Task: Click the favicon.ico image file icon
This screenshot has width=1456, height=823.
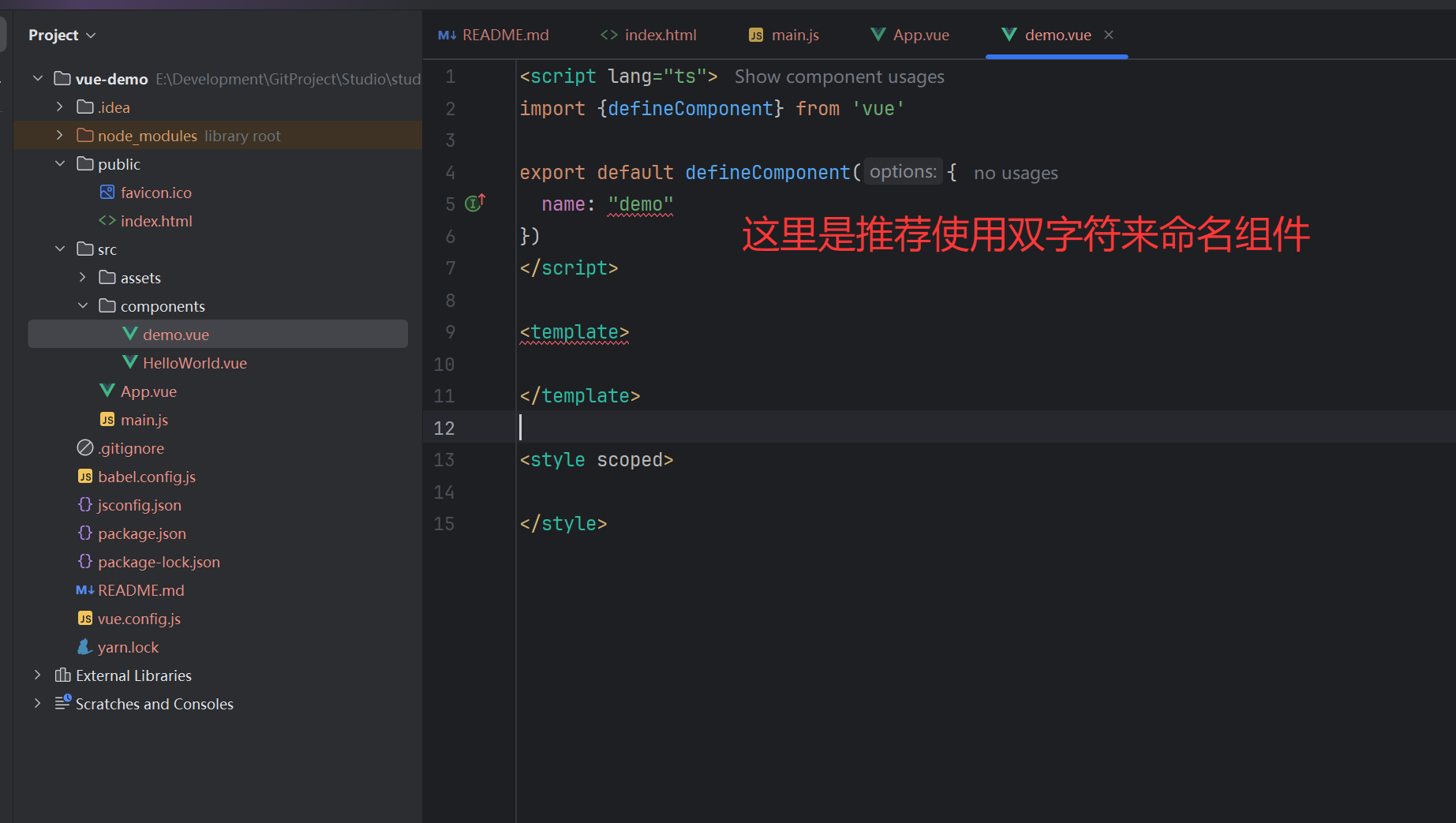Action: point(107,192)
